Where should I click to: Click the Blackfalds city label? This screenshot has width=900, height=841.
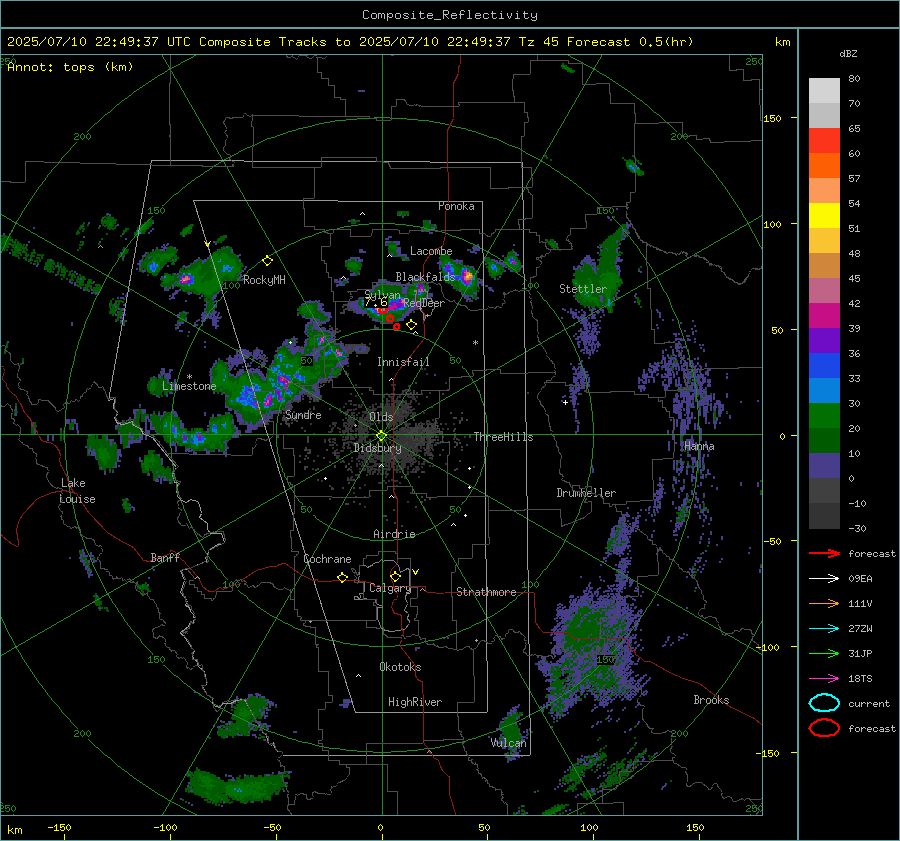click(x=425, y=277)
